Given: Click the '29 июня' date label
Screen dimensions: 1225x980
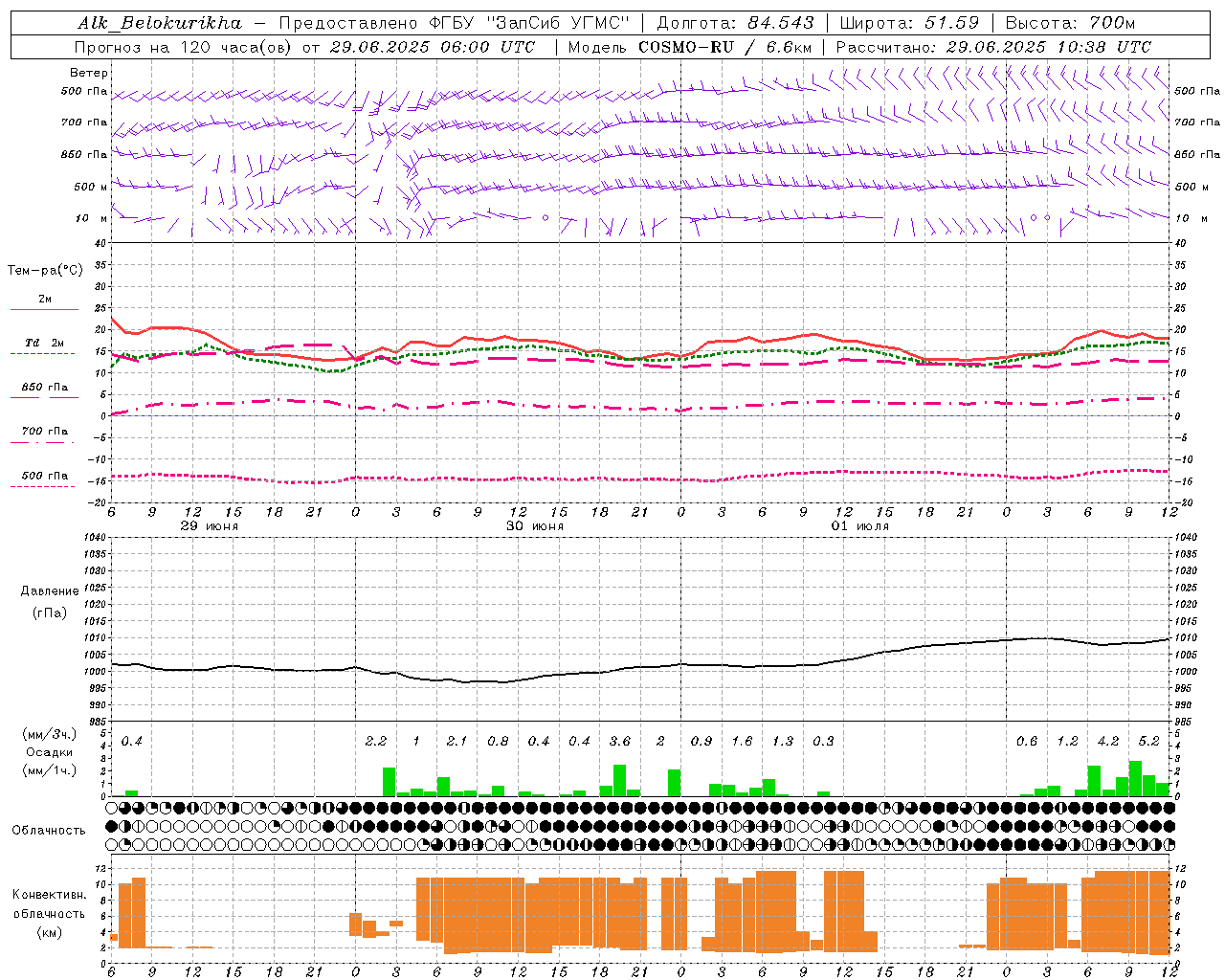Looking at the screenshot, I should click(210, 526).
